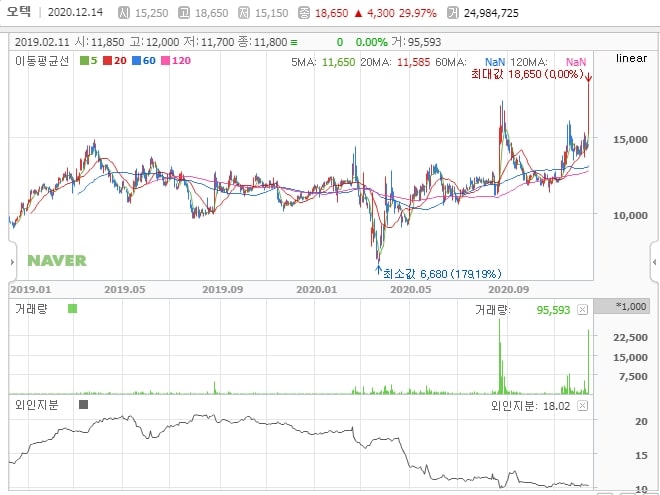Click the 이동평균선 label
Viewport: 660px width, 495px height.
pyautogui.click(x=42, y=61)
